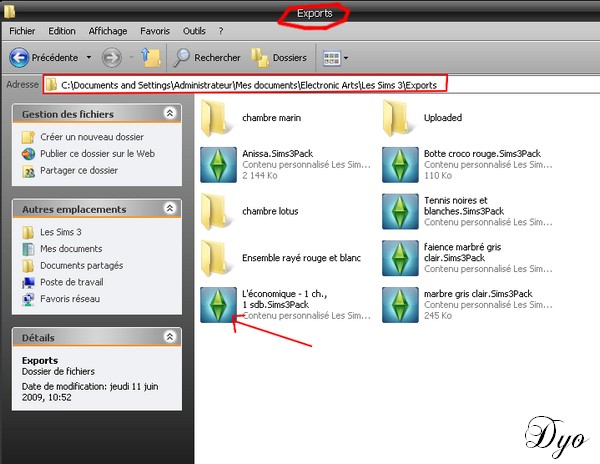600x464 pixels.
Task: Click Ensemble rayé rouge et blanc name
Action: pos(301,258)
